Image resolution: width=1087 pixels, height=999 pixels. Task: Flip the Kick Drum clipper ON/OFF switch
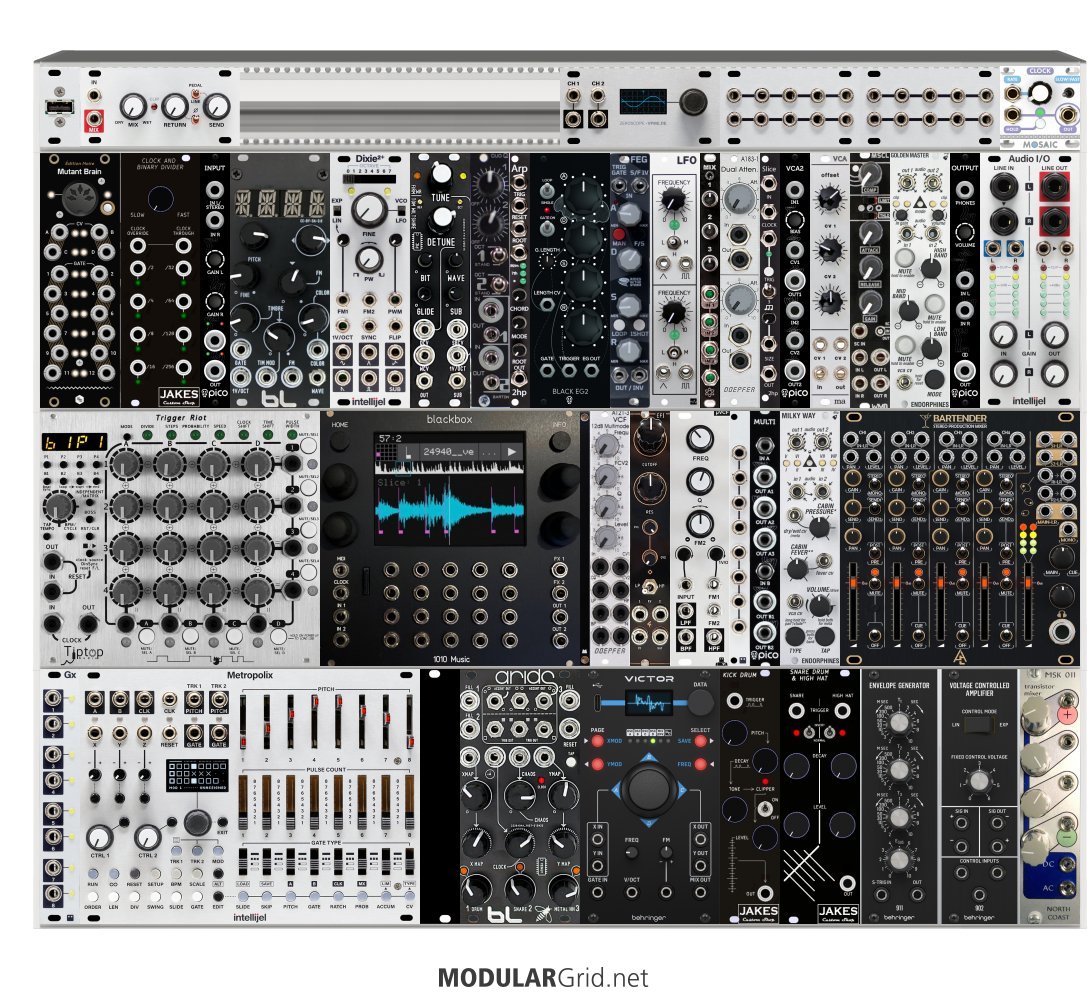tap(765, 809)
